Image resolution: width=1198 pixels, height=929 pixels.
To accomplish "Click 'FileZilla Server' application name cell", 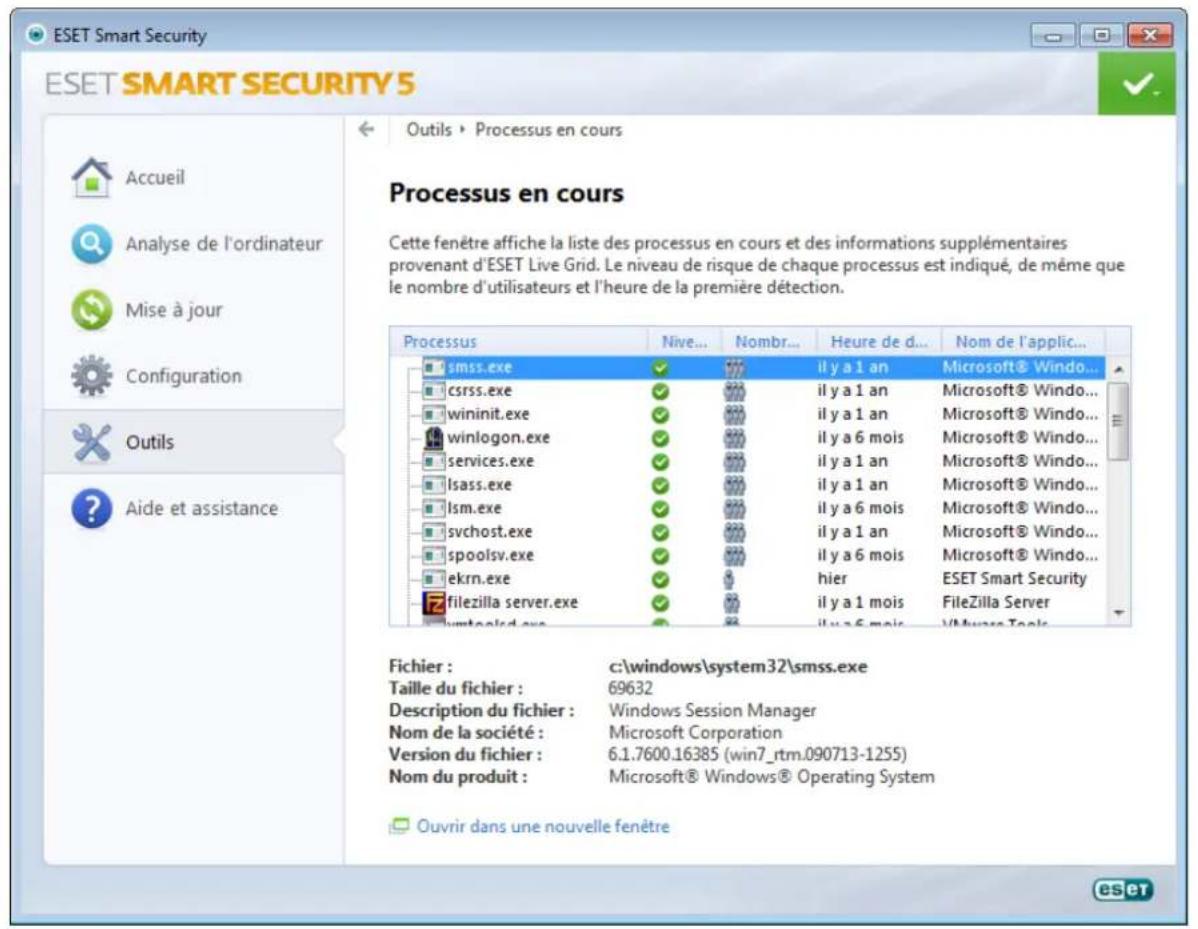I will tap(996, 603).
